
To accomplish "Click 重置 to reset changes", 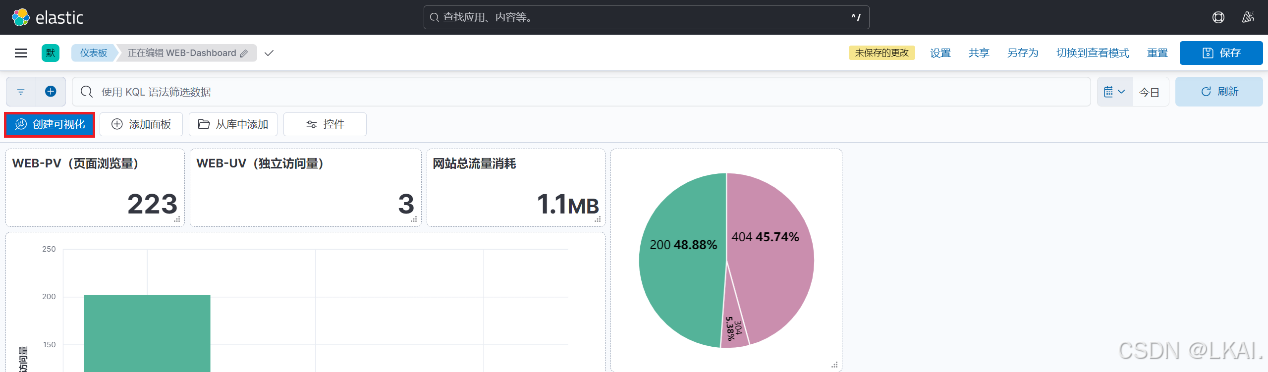I will pos(1157,53).
